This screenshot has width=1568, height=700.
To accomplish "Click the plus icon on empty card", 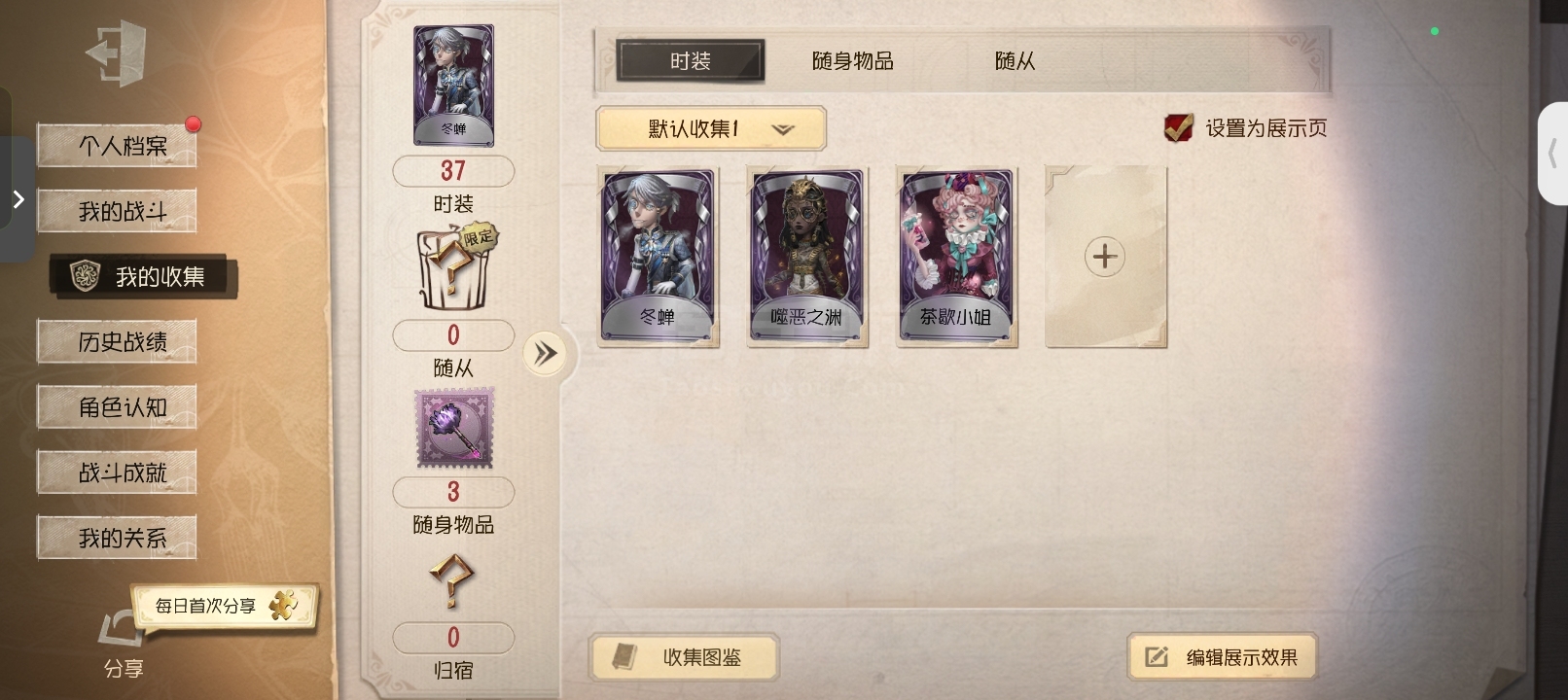I will (x=1104, y=257).
